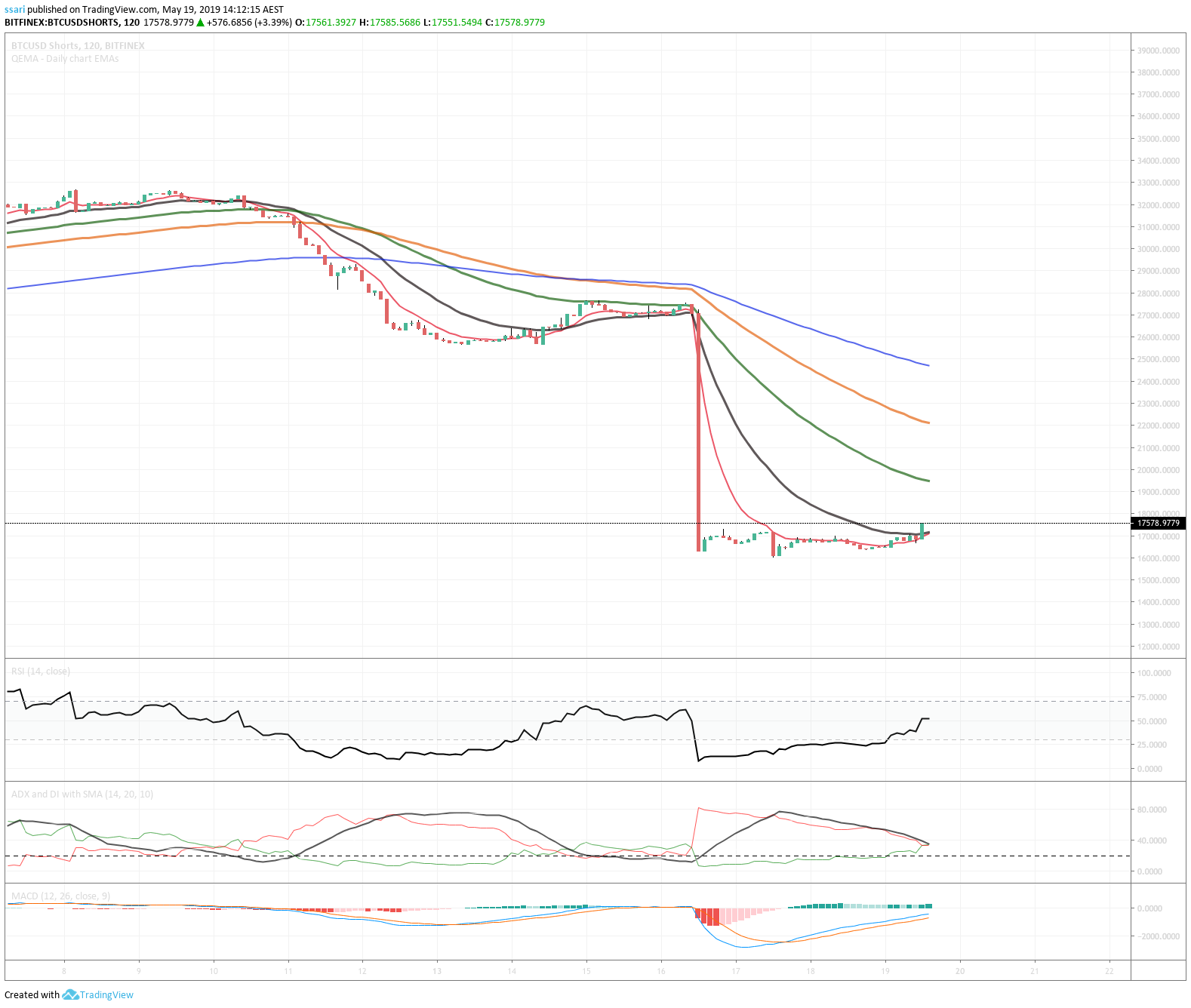This screenshot has height=1008, width=1191.
Task: Click the RSI 25.0000 scale label
Action: pyautogui.click(x=1153, y=745)
